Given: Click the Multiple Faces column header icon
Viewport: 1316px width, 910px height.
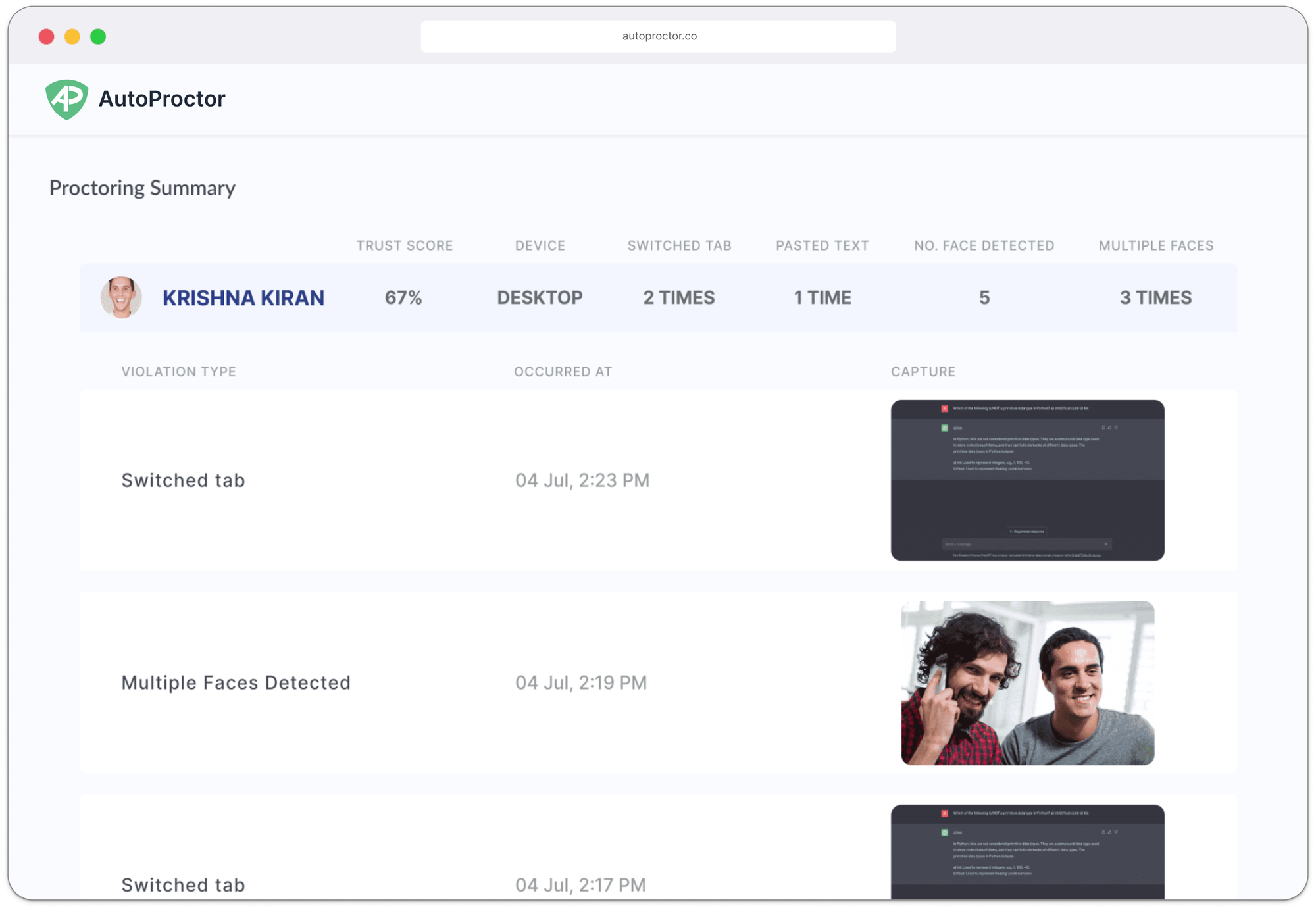Looking at the screenshot, I should [1155, 246].
